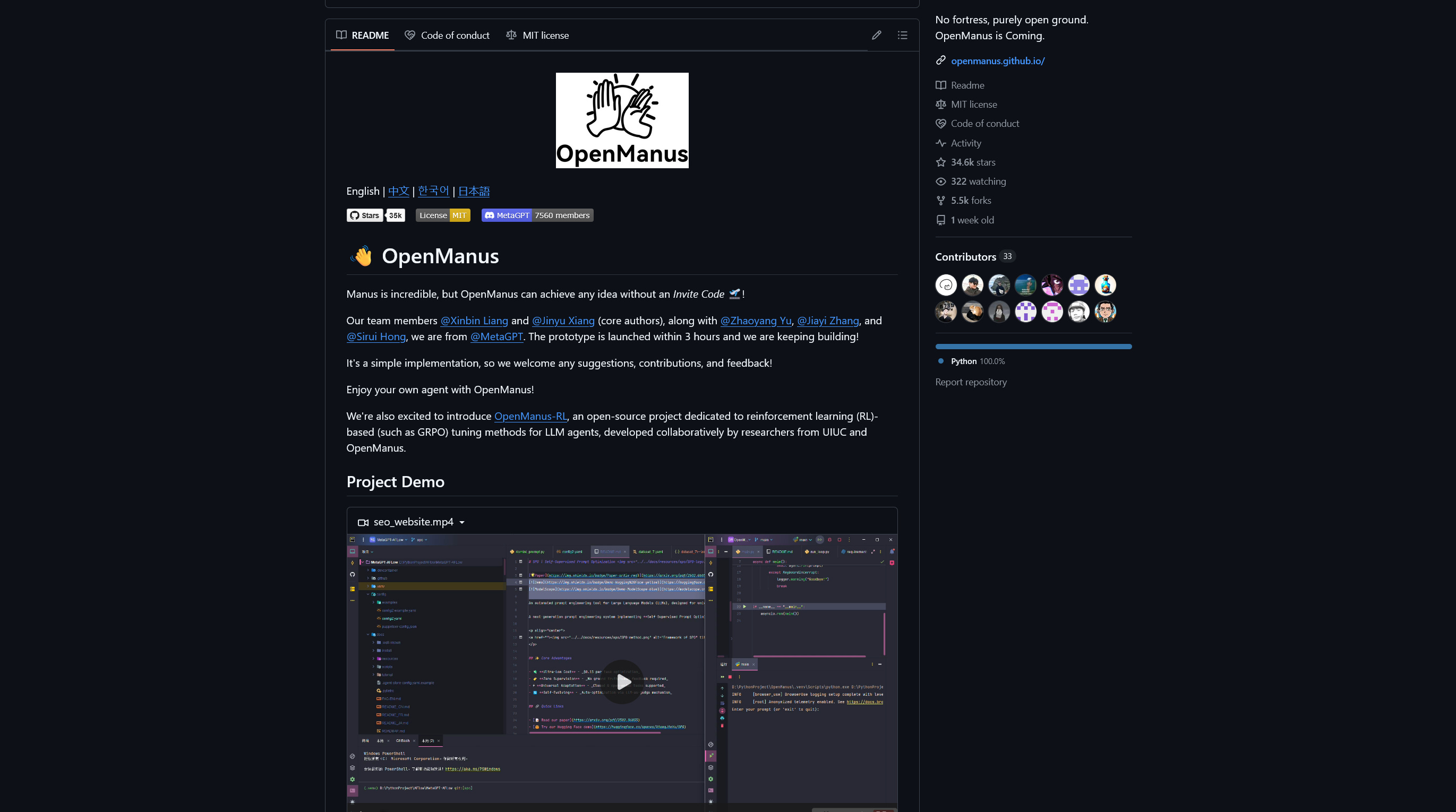The image size is (1456, 812).
Task: Open @Sirui Hong profile link
Action: 376,336
